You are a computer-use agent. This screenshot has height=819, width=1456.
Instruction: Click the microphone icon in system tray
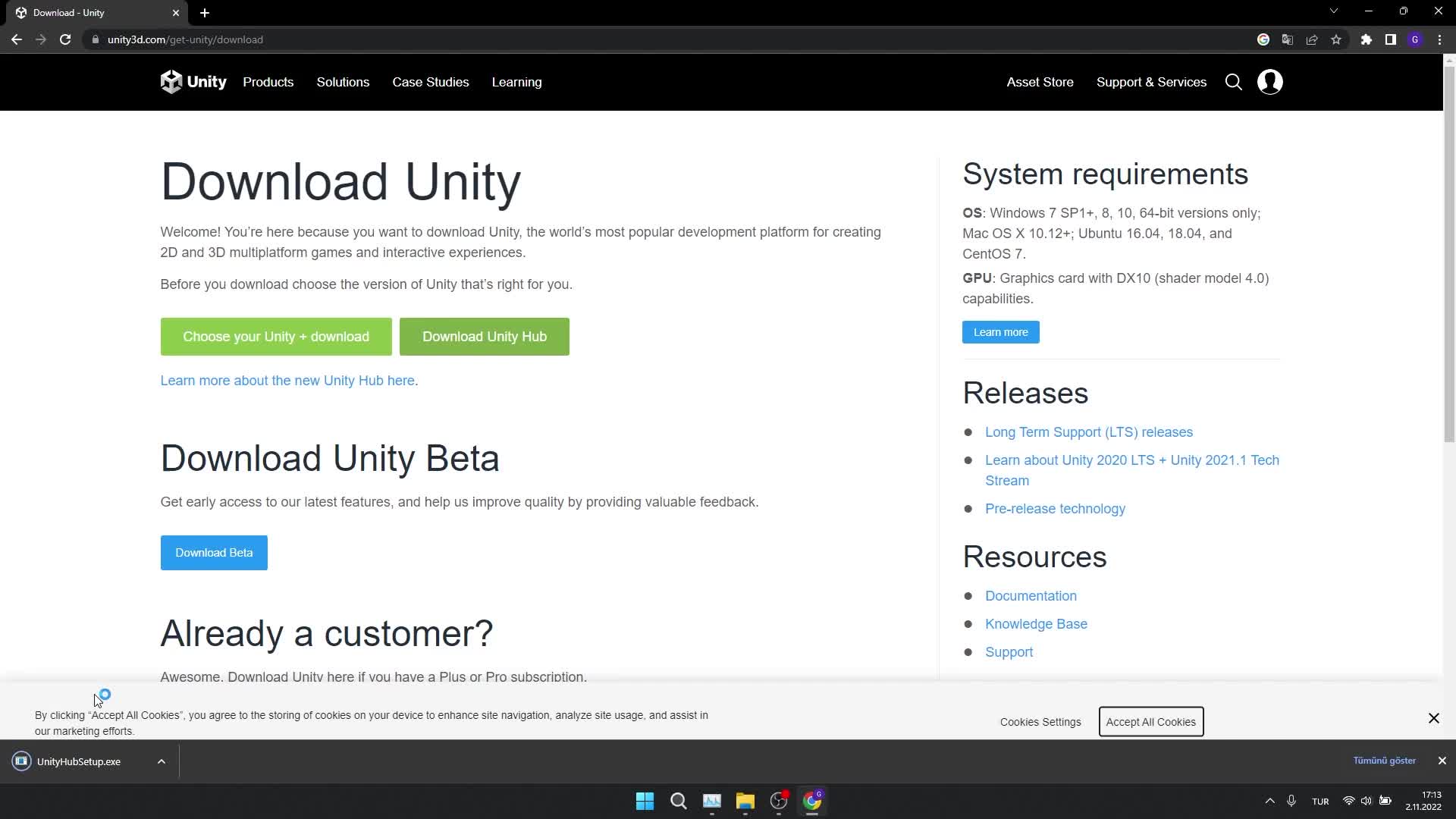coord(1291,801)
